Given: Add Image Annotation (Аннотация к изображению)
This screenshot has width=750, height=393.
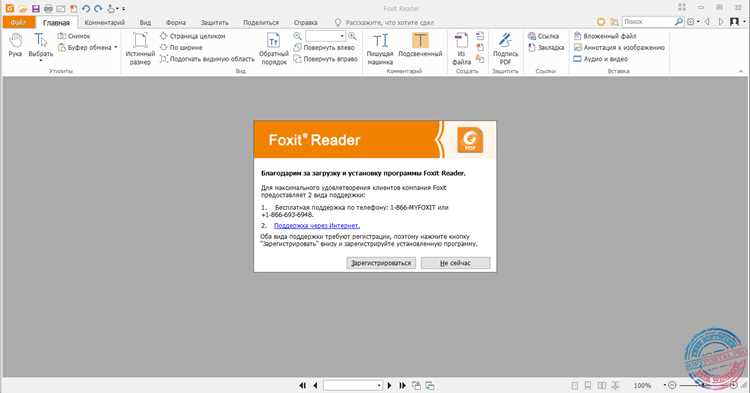Looking at the screenshot, I should 619,47.
